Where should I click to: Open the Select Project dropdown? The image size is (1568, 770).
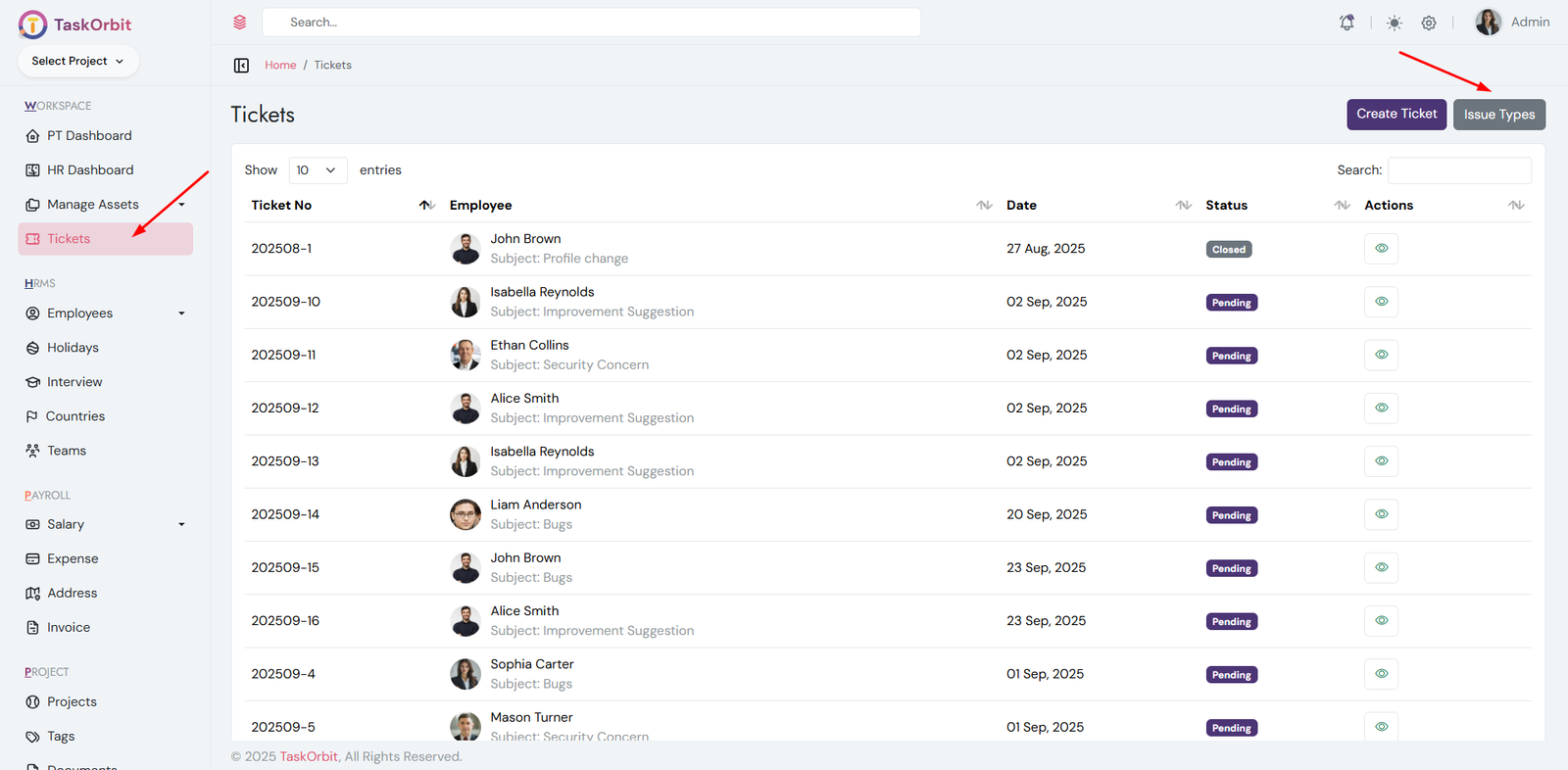point(78,61)
